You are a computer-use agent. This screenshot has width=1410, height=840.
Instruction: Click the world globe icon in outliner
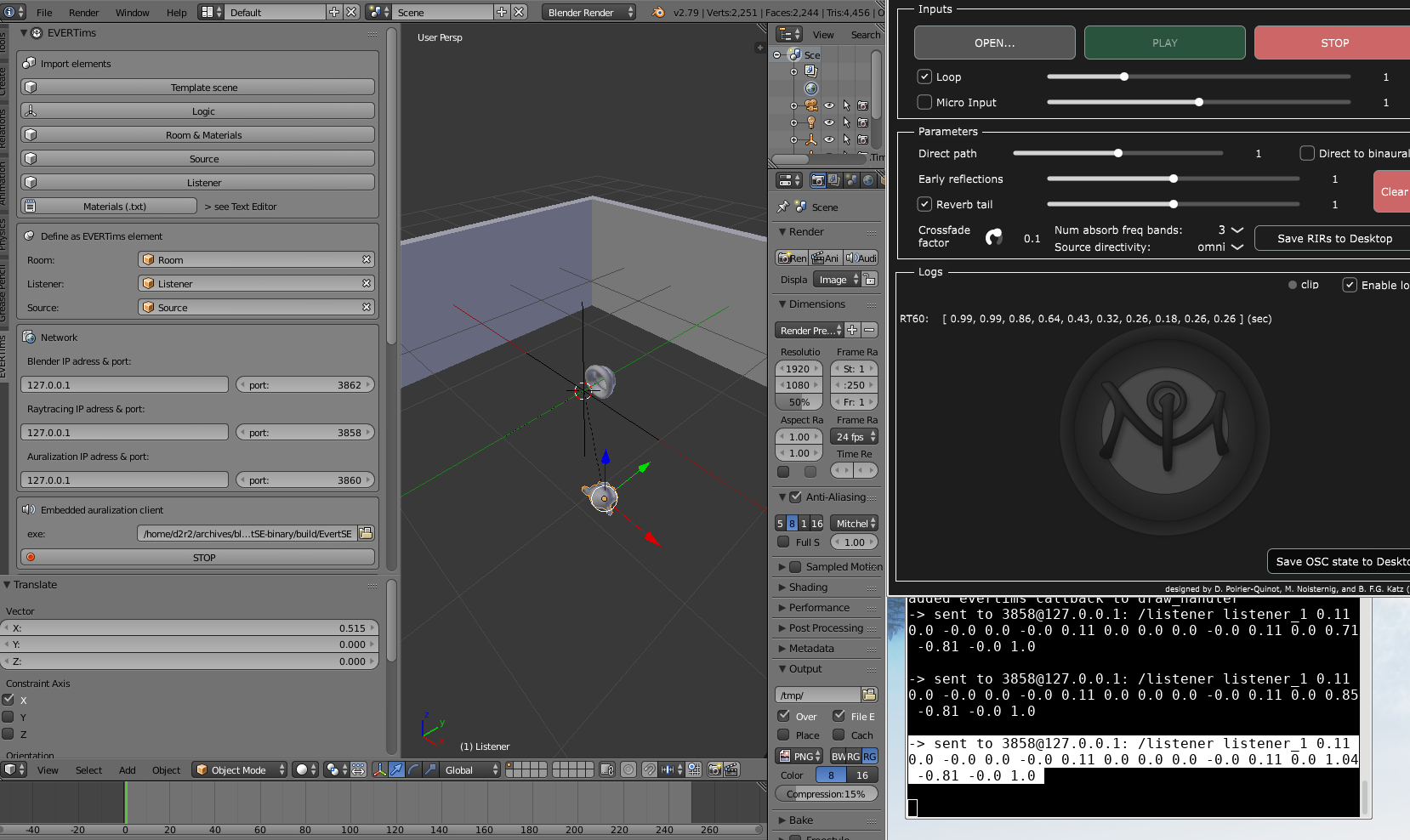811,88
